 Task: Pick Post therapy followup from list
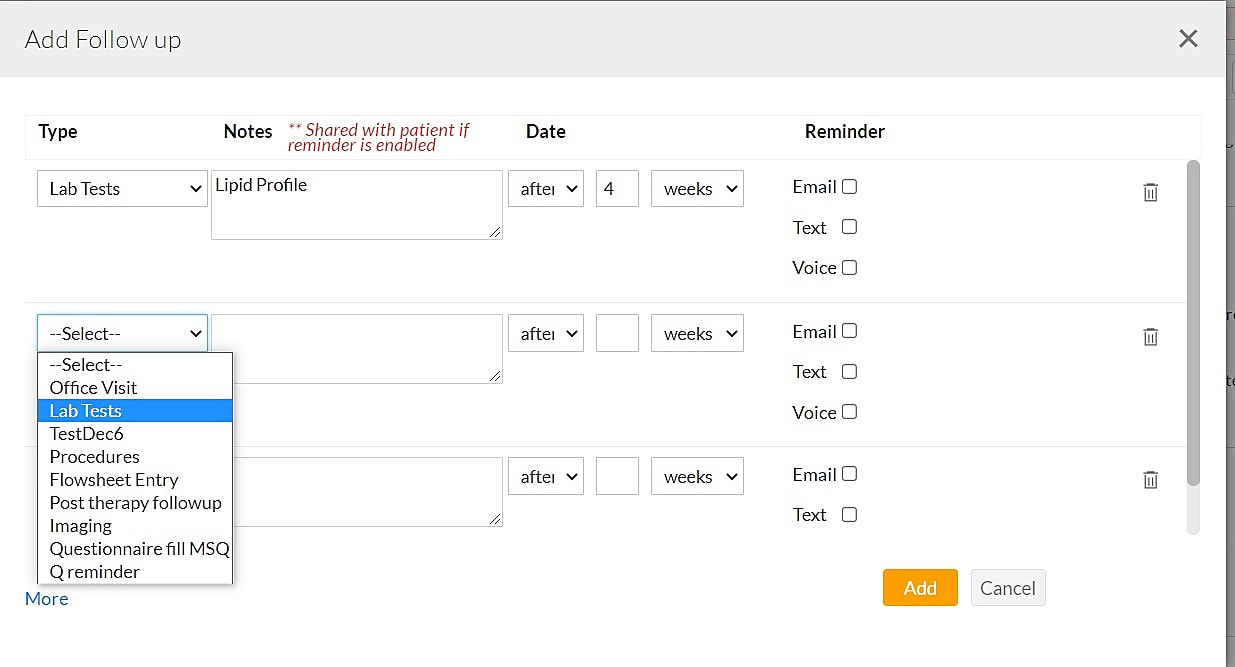136,503
